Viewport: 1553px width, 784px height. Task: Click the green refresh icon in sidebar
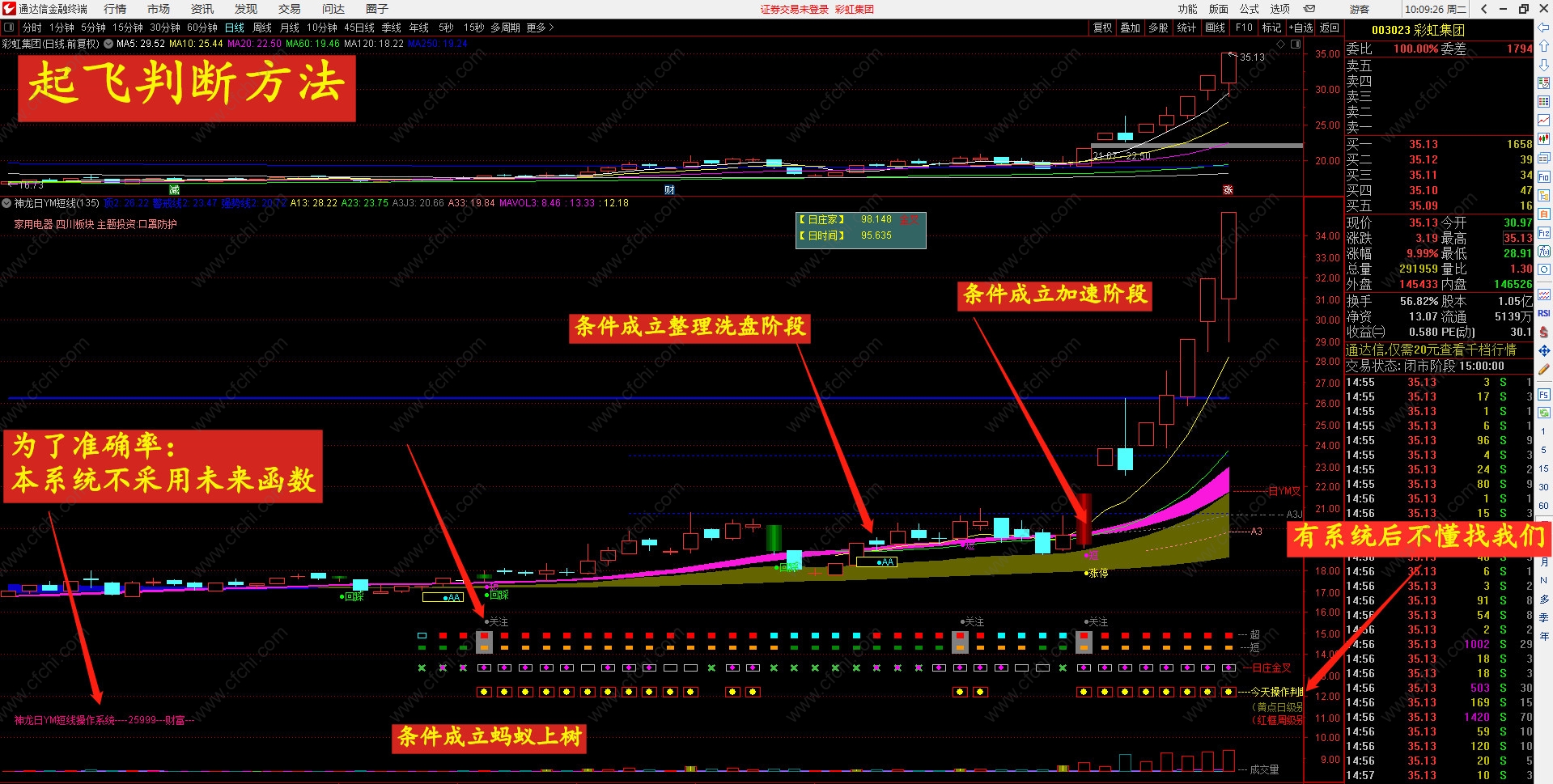(1544, 413)
